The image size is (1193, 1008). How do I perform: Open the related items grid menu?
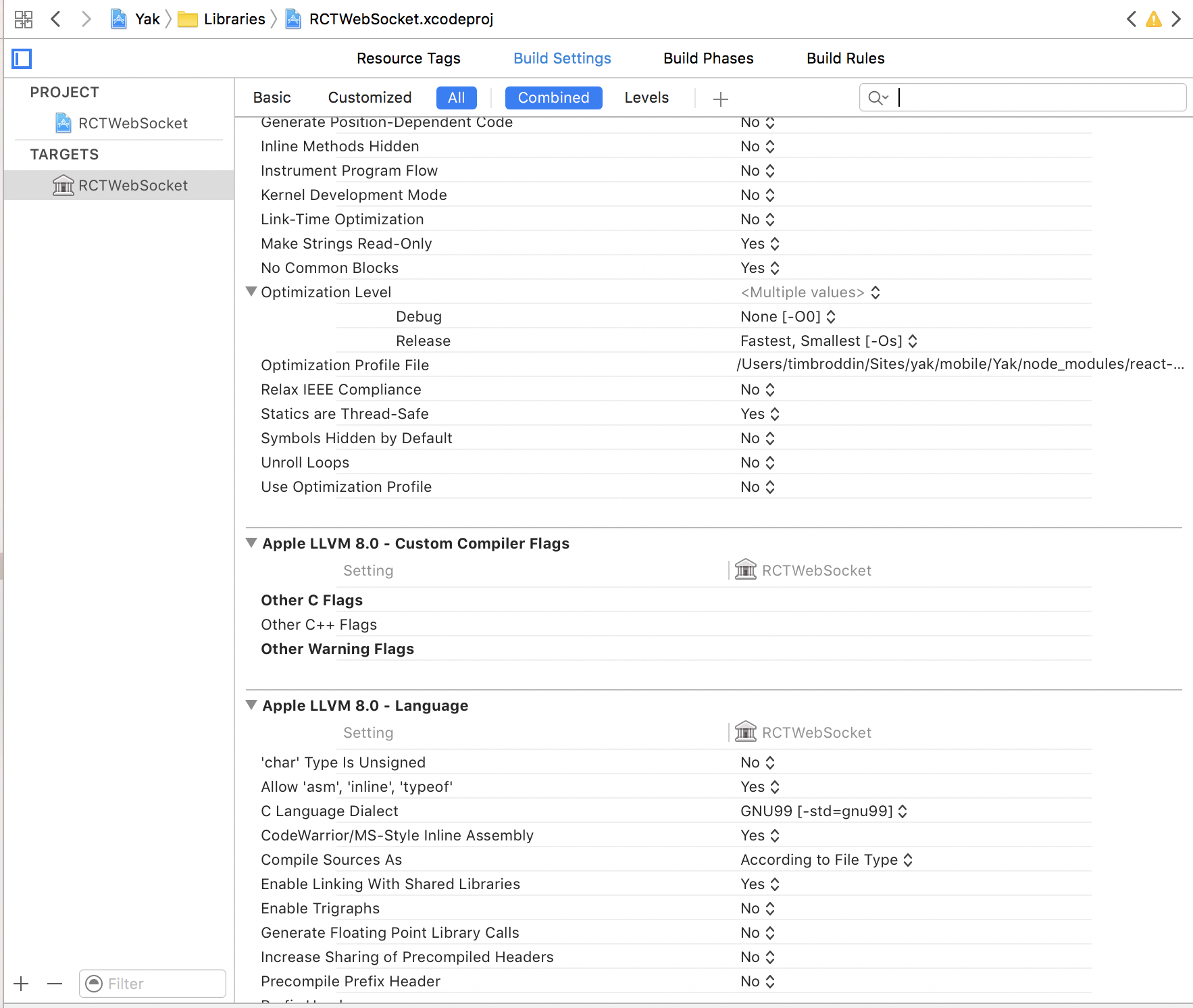(24, 19)
